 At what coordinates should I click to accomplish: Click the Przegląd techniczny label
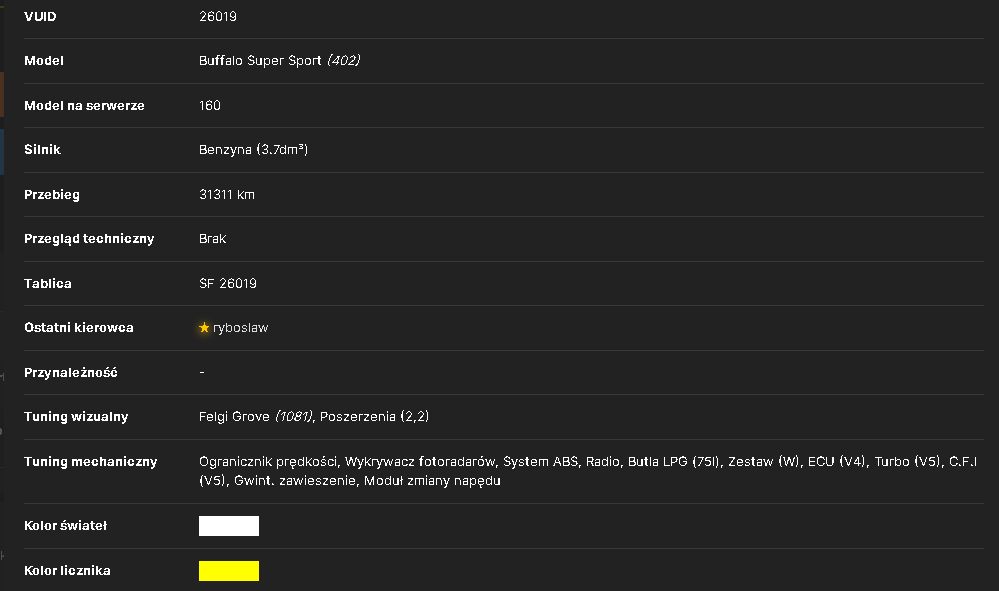pyautogui.click(x=89, y=239)
